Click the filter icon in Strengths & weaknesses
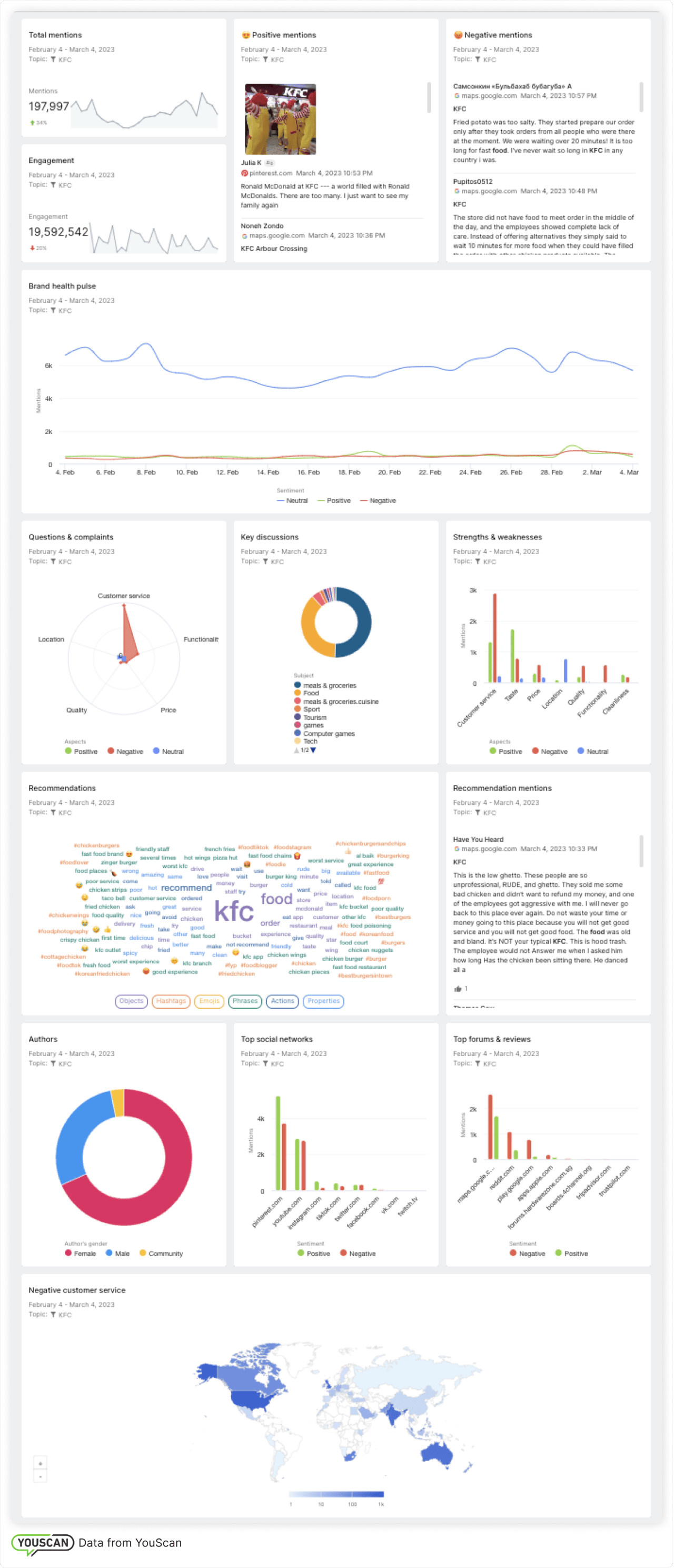 [x=478, y=562]
